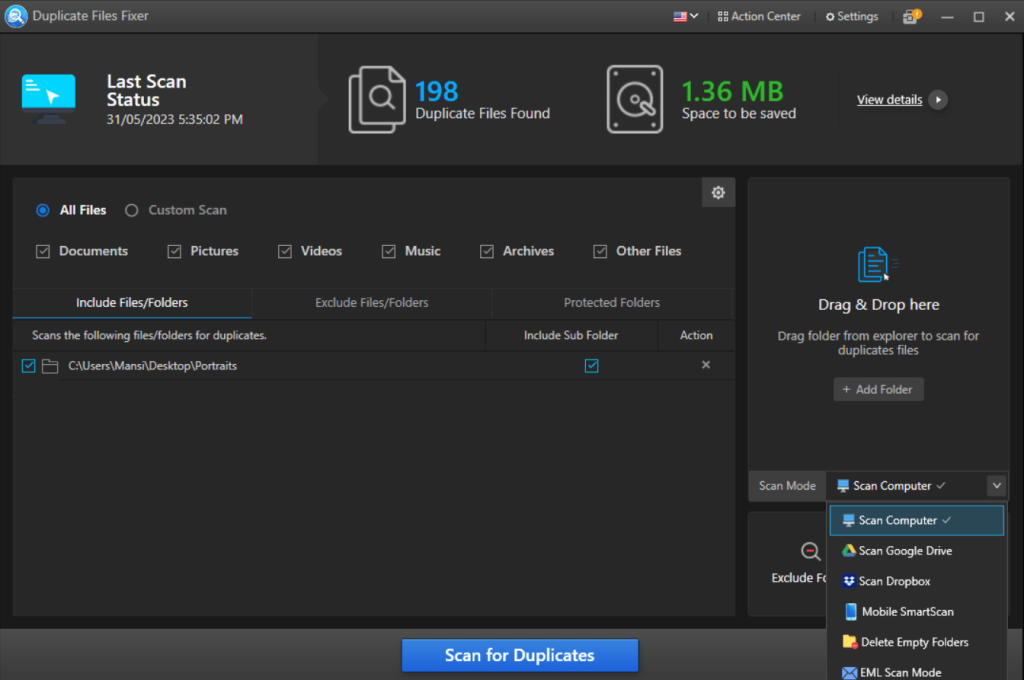
Task: Remove Portraits folder with X action
Action: pyautogui.click(x=706, y=365)
